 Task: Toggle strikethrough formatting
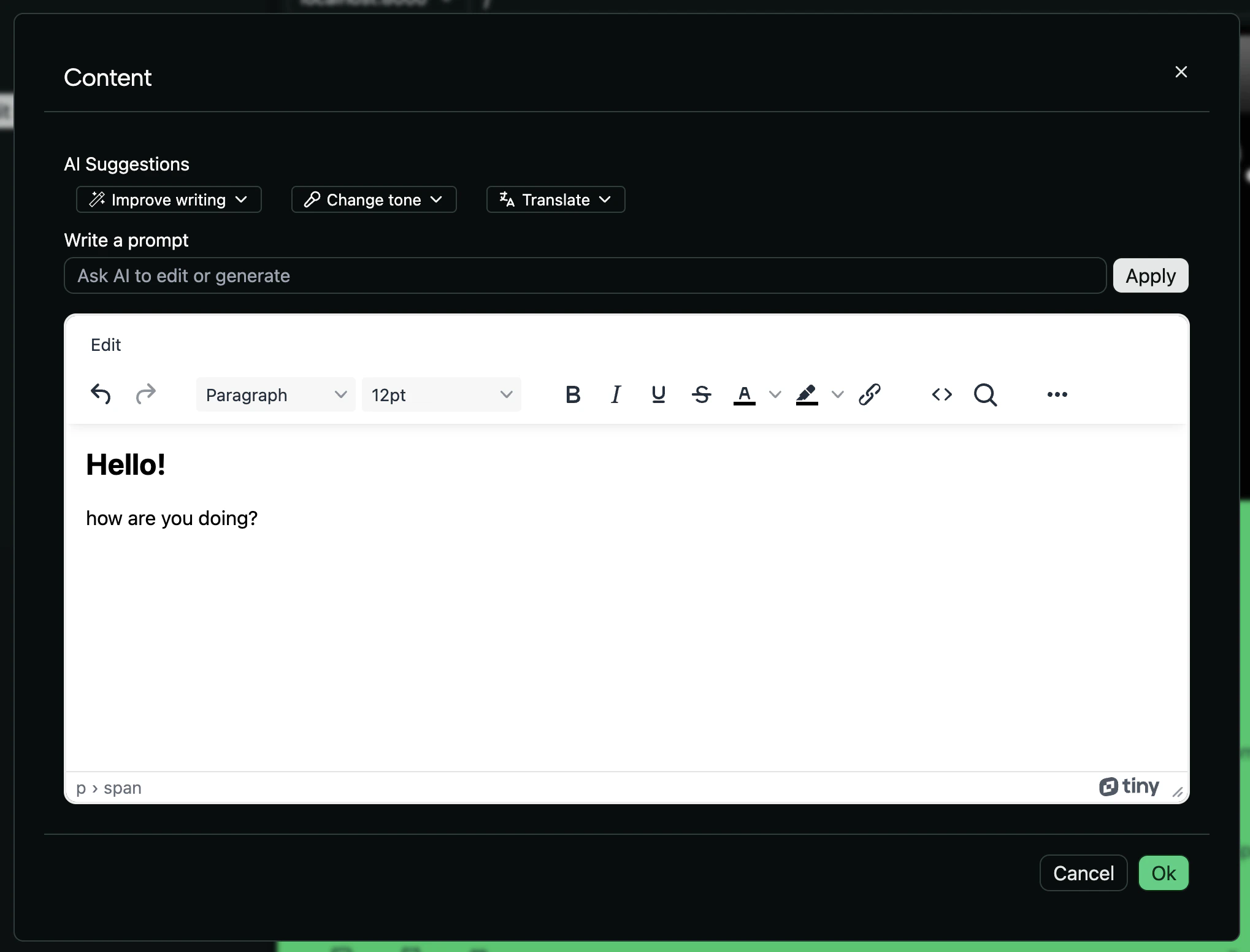pos(702,394)
